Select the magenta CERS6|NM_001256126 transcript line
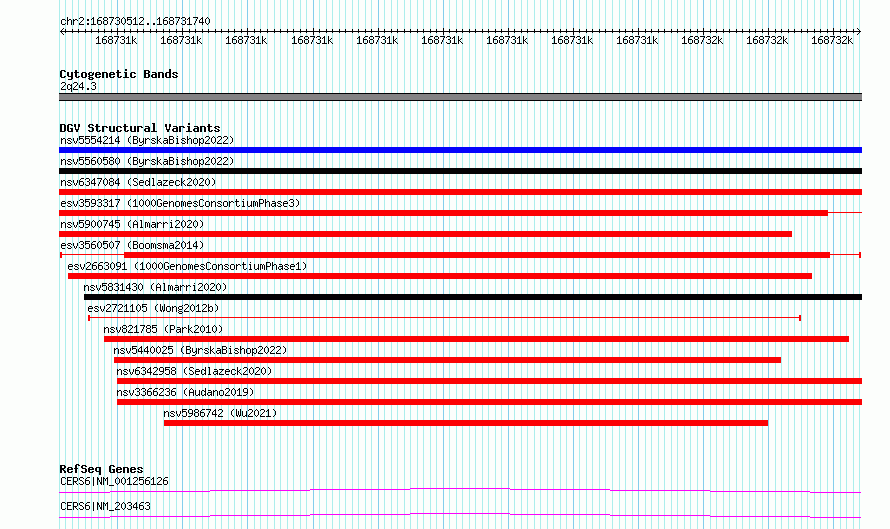This screenshot has width=890, height=529. (460, 490)
